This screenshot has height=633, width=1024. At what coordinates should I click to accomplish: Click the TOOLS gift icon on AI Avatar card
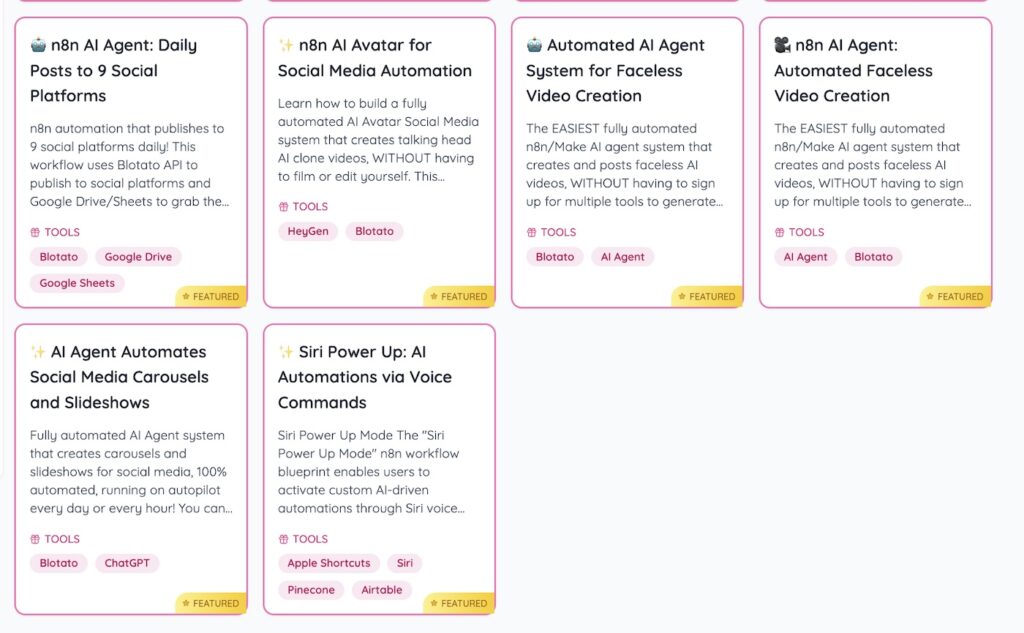[284, 207]
